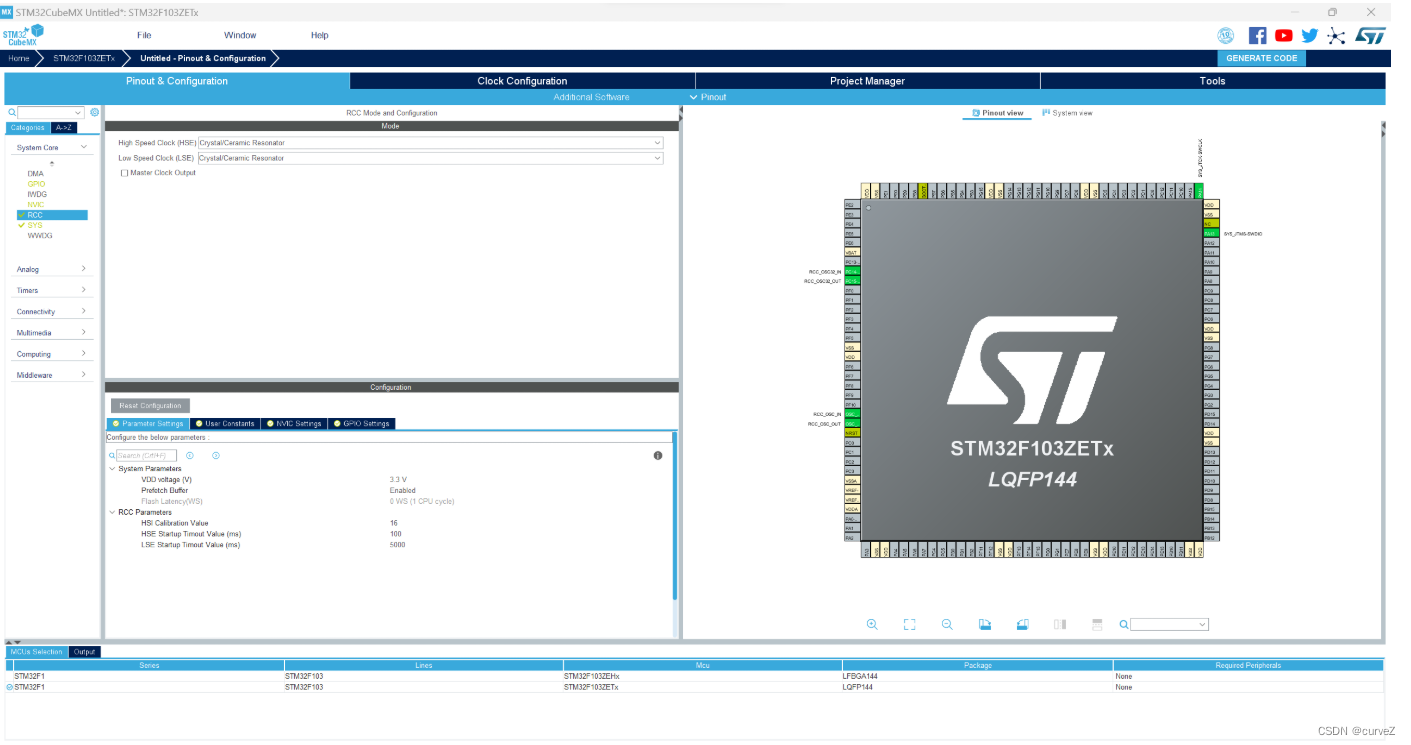
Task: Select GPIO in System Core
Action: point(36,184)
